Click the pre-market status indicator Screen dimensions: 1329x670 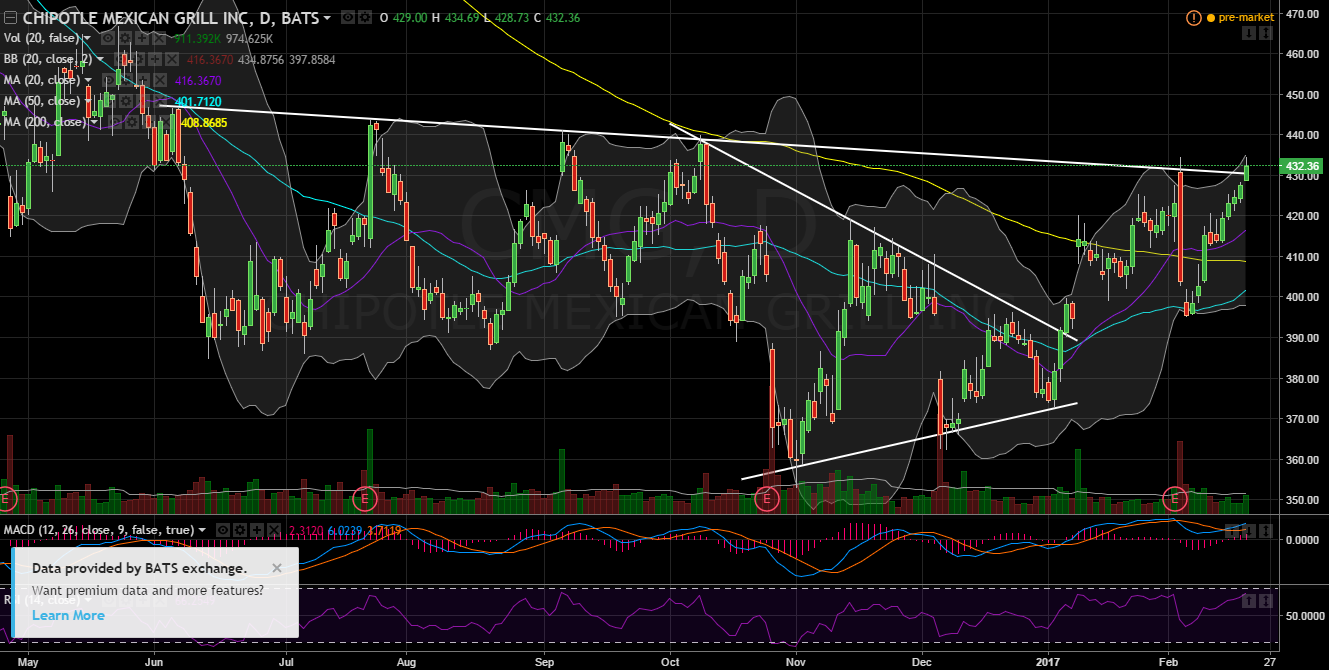tap(1241, 18)
